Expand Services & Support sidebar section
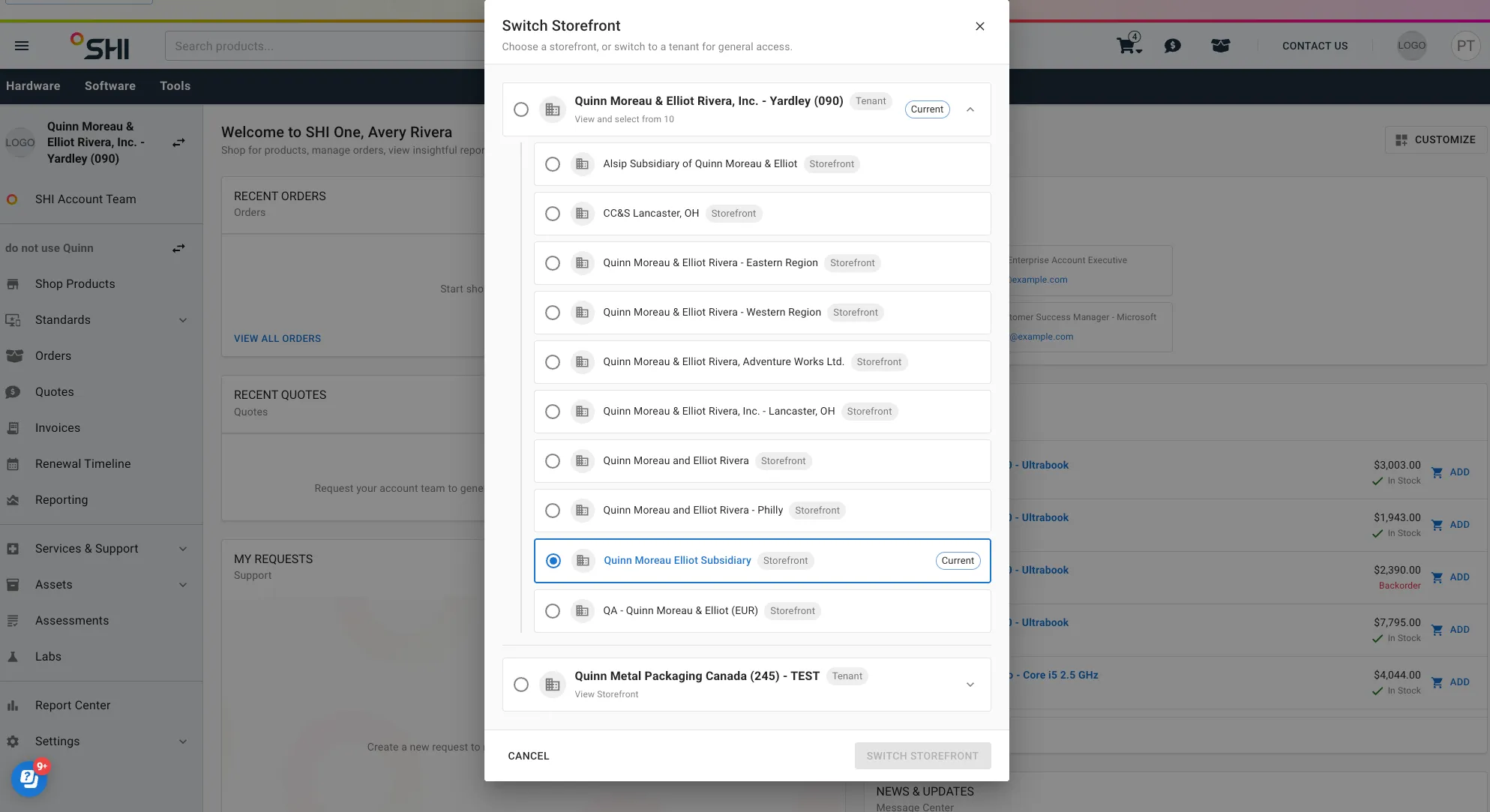Viewport: 1490px width, 812px height. tap(183, 549)
